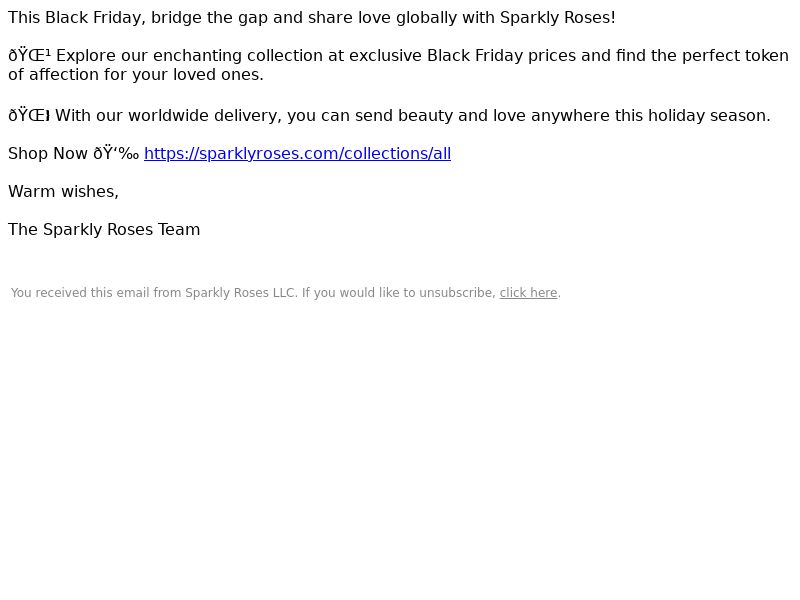Follow the "click here" unsubscribe link
800x600 pixels.
[x=528, y=293]
